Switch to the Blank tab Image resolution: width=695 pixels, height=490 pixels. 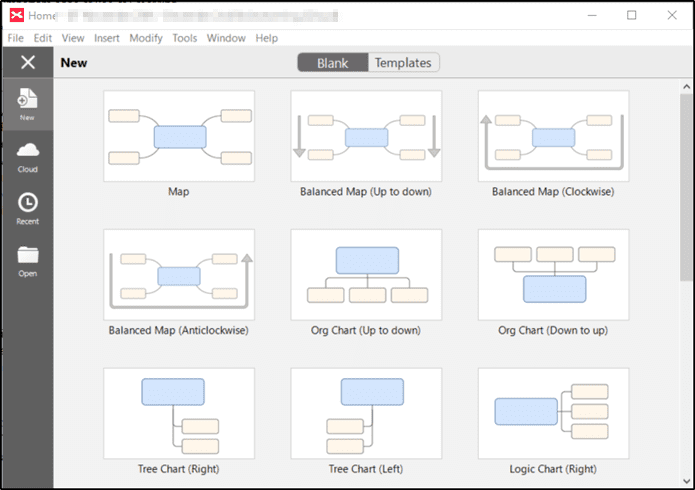[x=332, y=63]
